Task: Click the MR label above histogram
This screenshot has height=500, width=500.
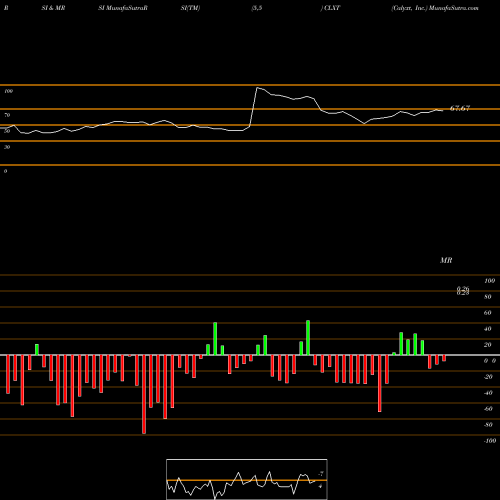Action: 446,260
